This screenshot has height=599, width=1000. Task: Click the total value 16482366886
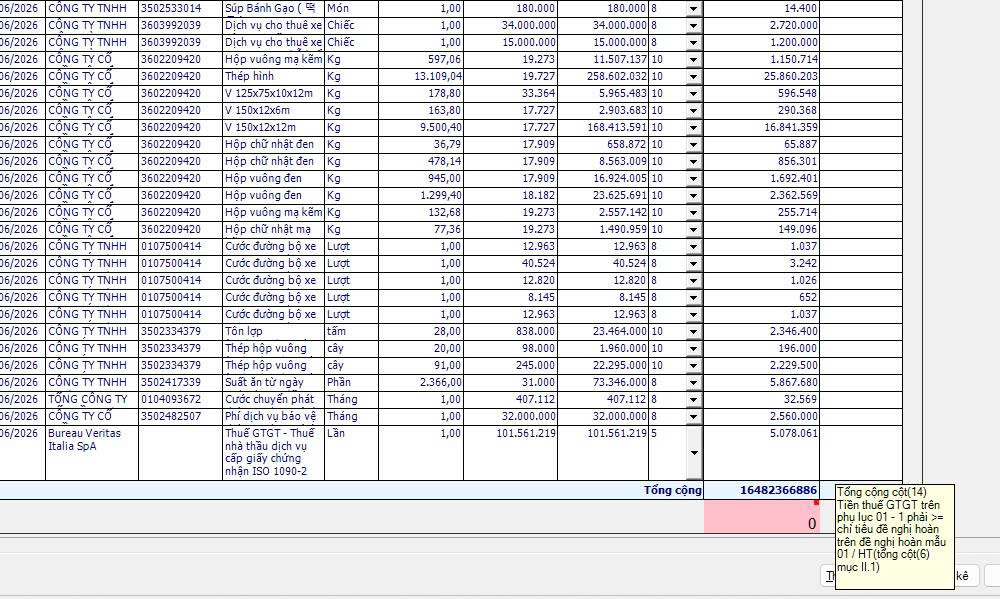[778, 490]
